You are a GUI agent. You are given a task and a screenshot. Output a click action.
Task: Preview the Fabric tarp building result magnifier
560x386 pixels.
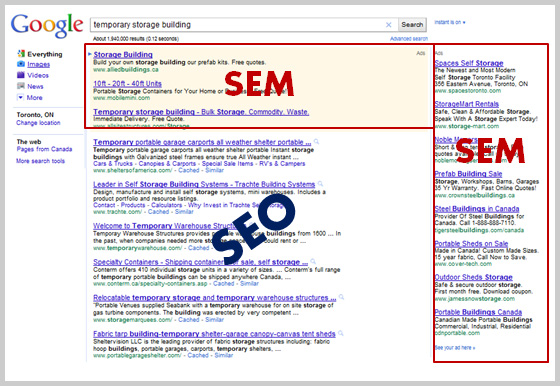[x=341, y=334]
